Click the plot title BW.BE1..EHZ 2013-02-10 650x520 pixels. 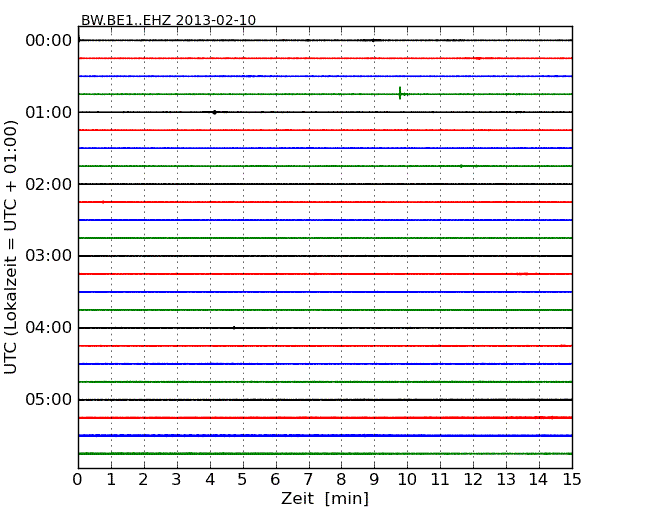pyautogui.click(x=168, y=20)
